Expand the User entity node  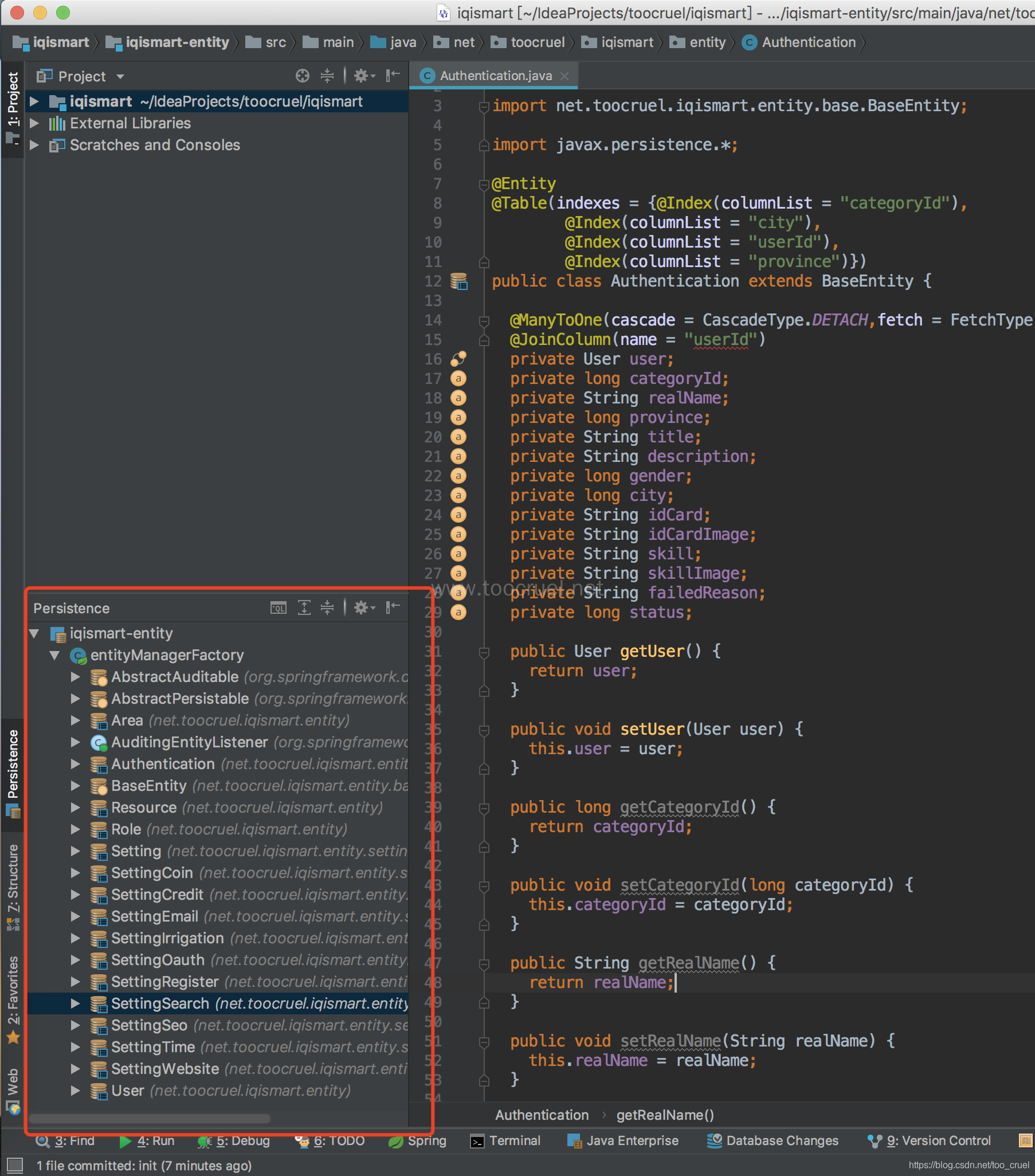(x=76, y=1091)
